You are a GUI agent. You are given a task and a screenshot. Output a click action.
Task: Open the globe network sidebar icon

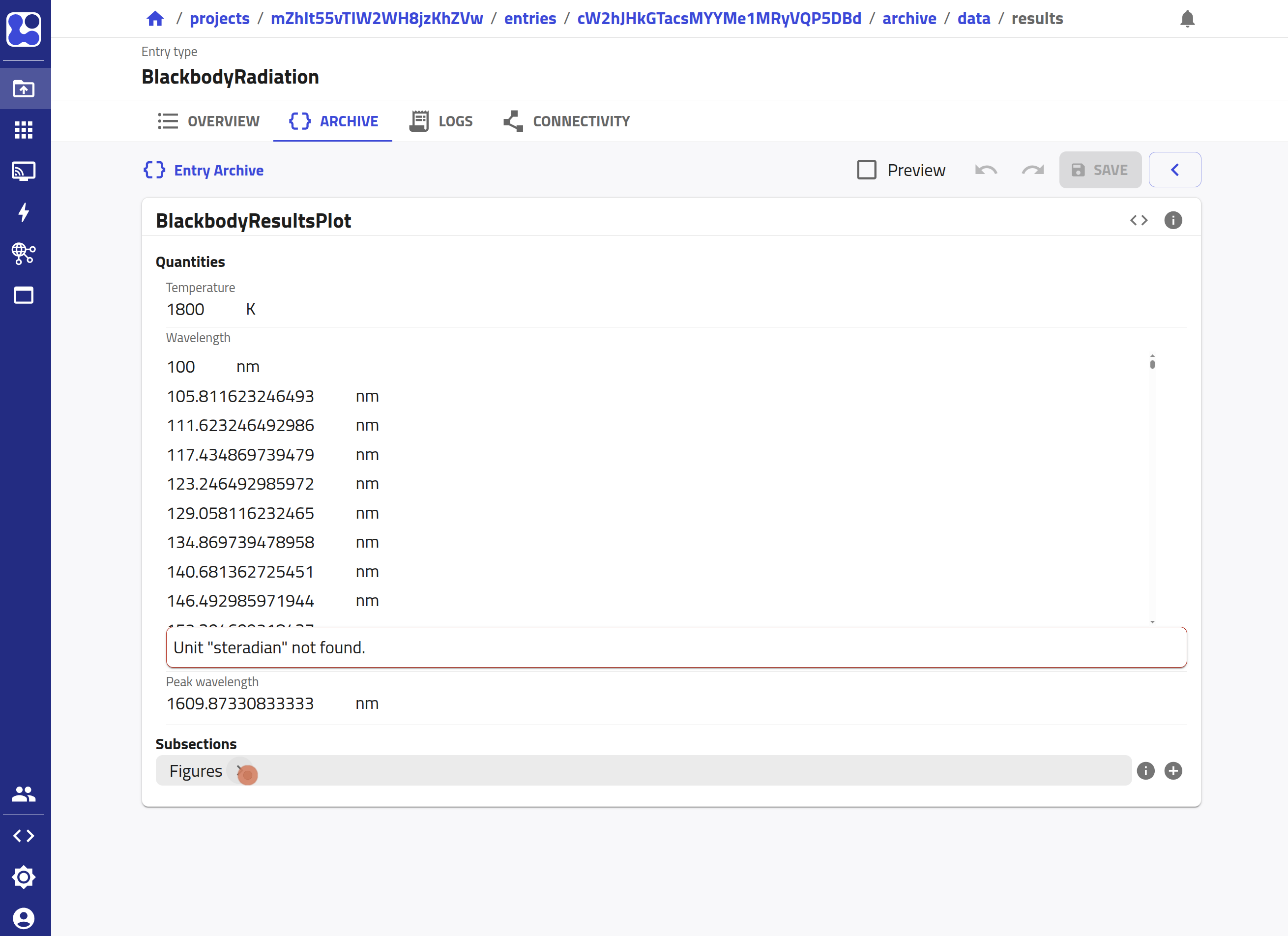24,254
